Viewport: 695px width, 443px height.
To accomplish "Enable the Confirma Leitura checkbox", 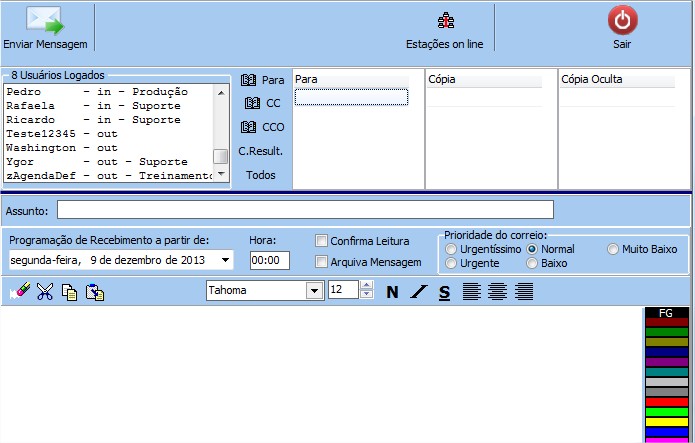I will (322, 240).
